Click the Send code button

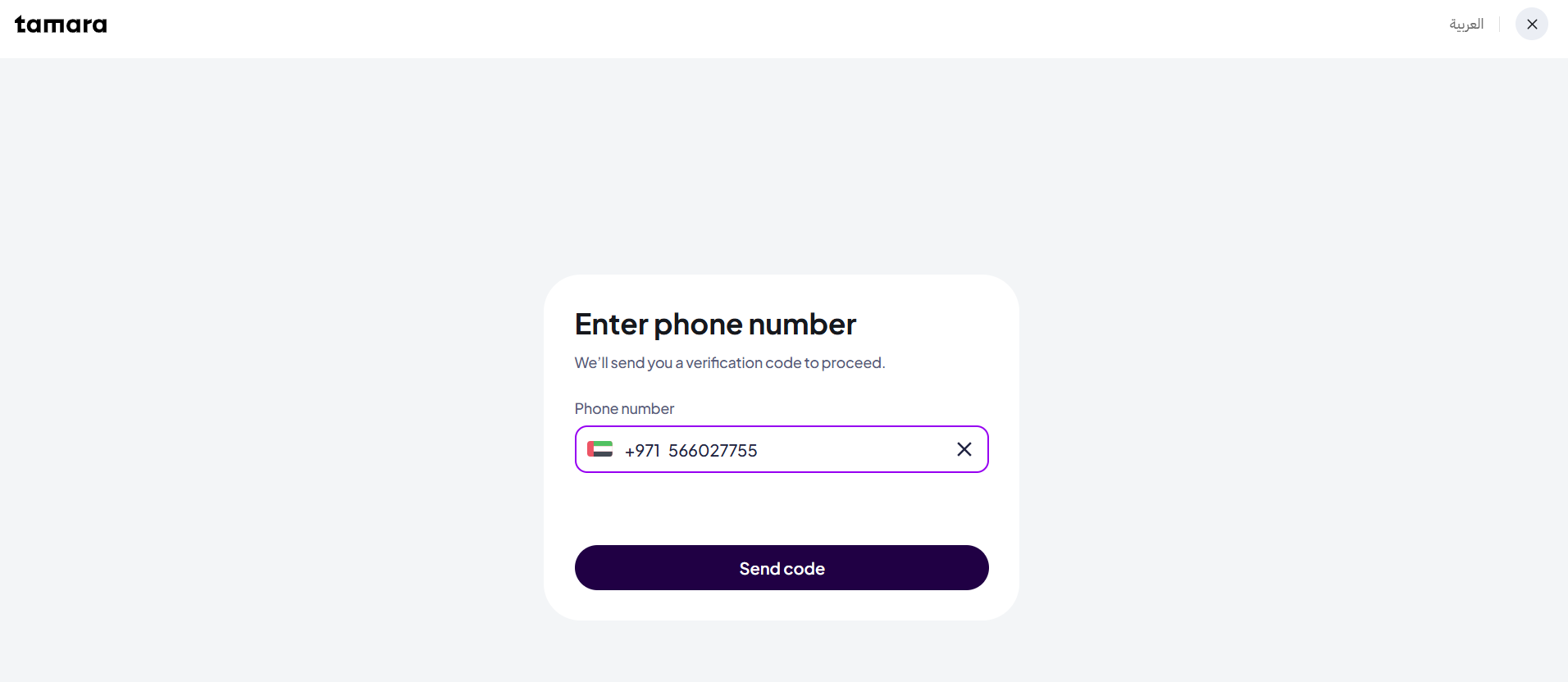pos(782,567)
